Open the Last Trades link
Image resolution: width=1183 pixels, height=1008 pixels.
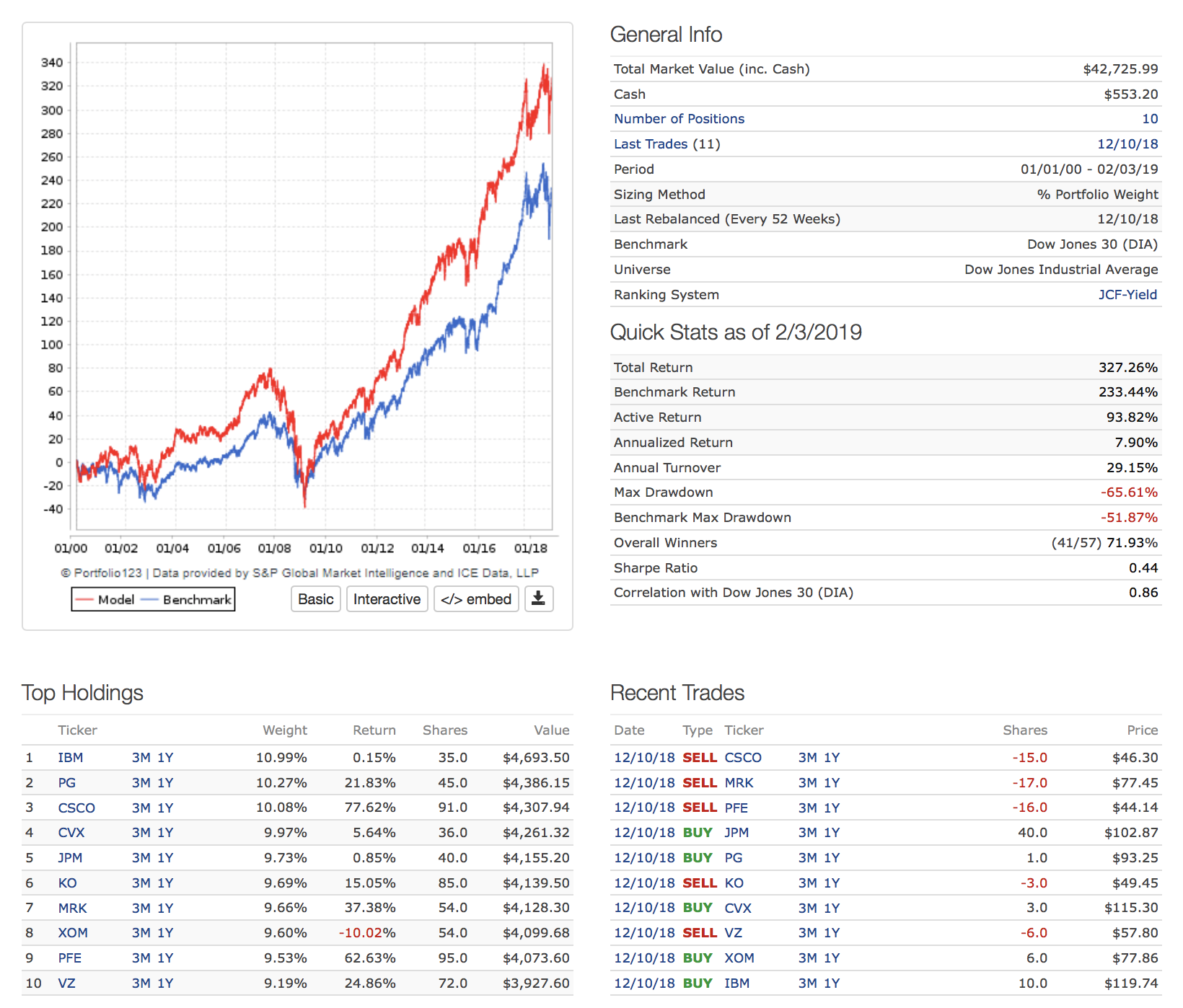pyautogui.click(x=650, y=144)
